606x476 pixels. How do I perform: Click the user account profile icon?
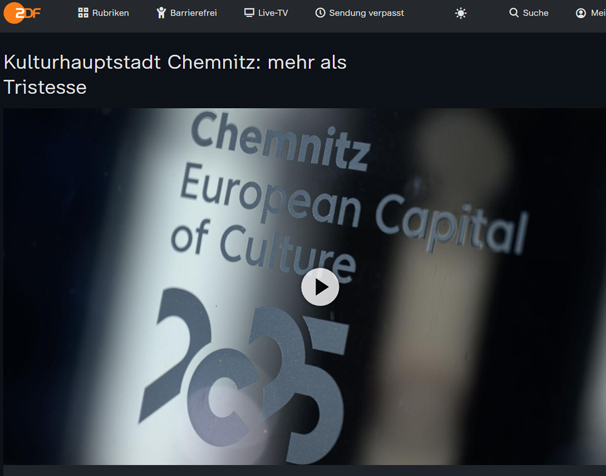point(580,13)
